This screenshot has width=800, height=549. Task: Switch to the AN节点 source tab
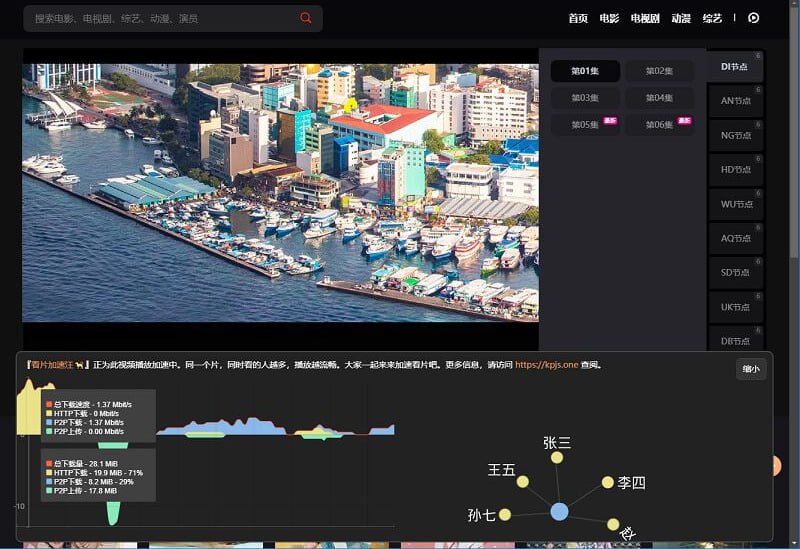click(x=735, y=100)
